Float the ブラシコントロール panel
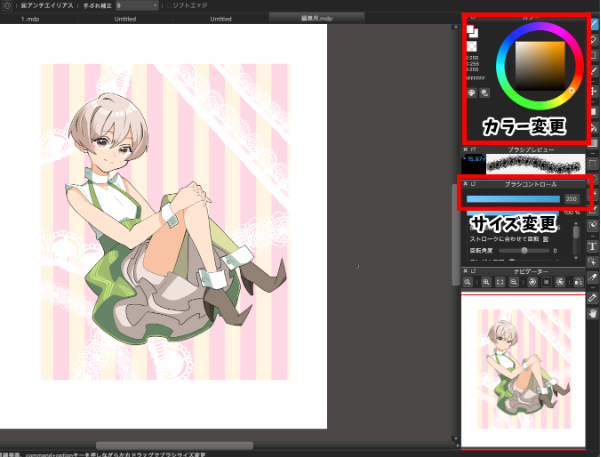This screenshot has height=457, width=601. [473, 184]
